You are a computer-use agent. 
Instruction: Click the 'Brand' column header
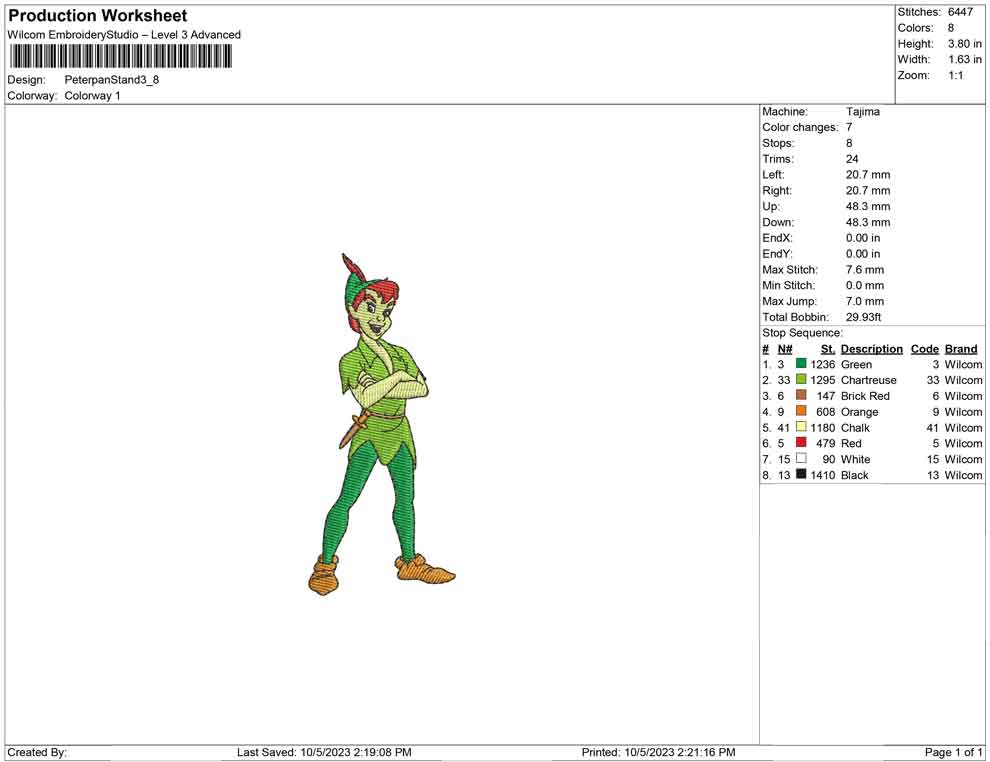click(x=961, y=348)
